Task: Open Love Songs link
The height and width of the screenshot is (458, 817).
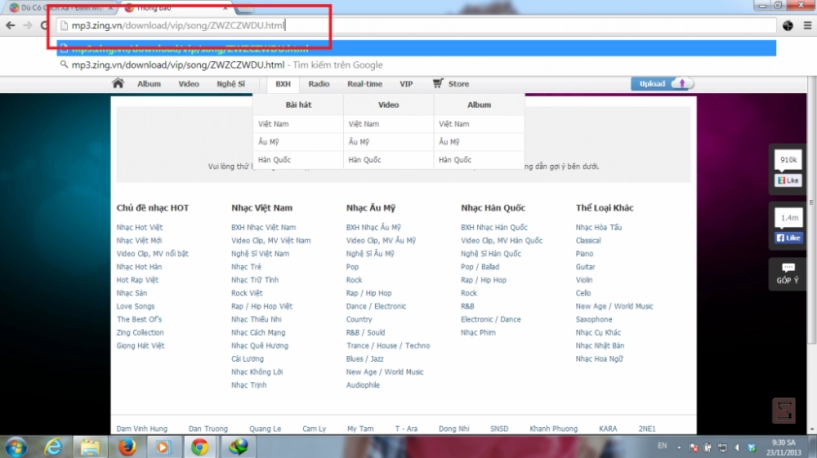Action: [x=135, y=306]
